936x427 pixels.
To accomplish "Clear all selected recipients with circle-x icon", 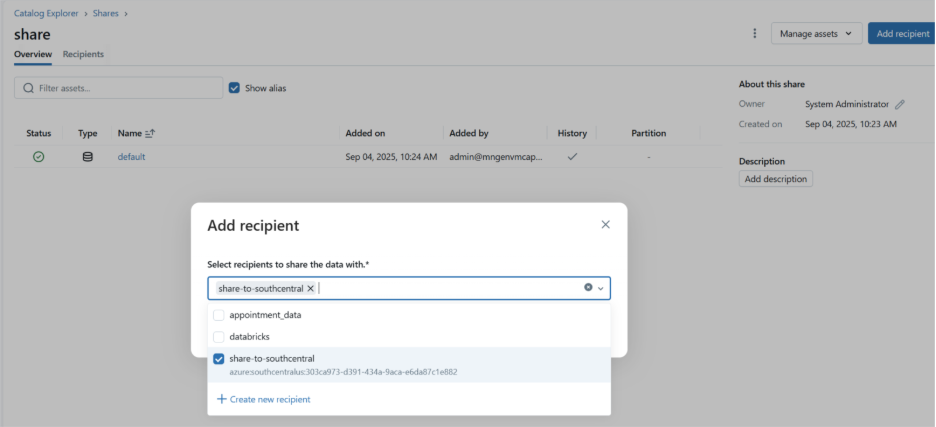I will 588,288.
